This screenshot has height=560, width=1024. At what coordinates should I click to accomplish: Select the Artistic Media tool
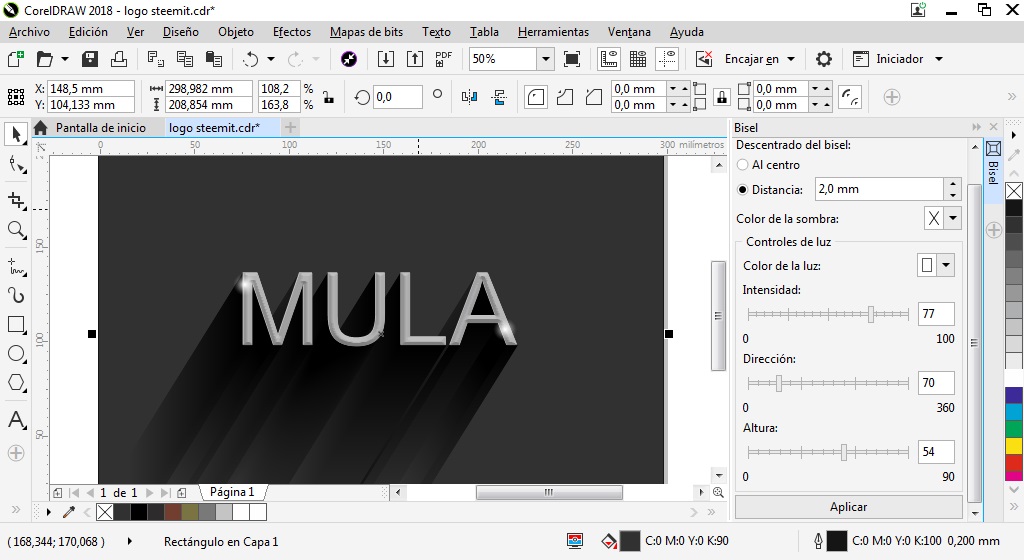coord(16,296)
